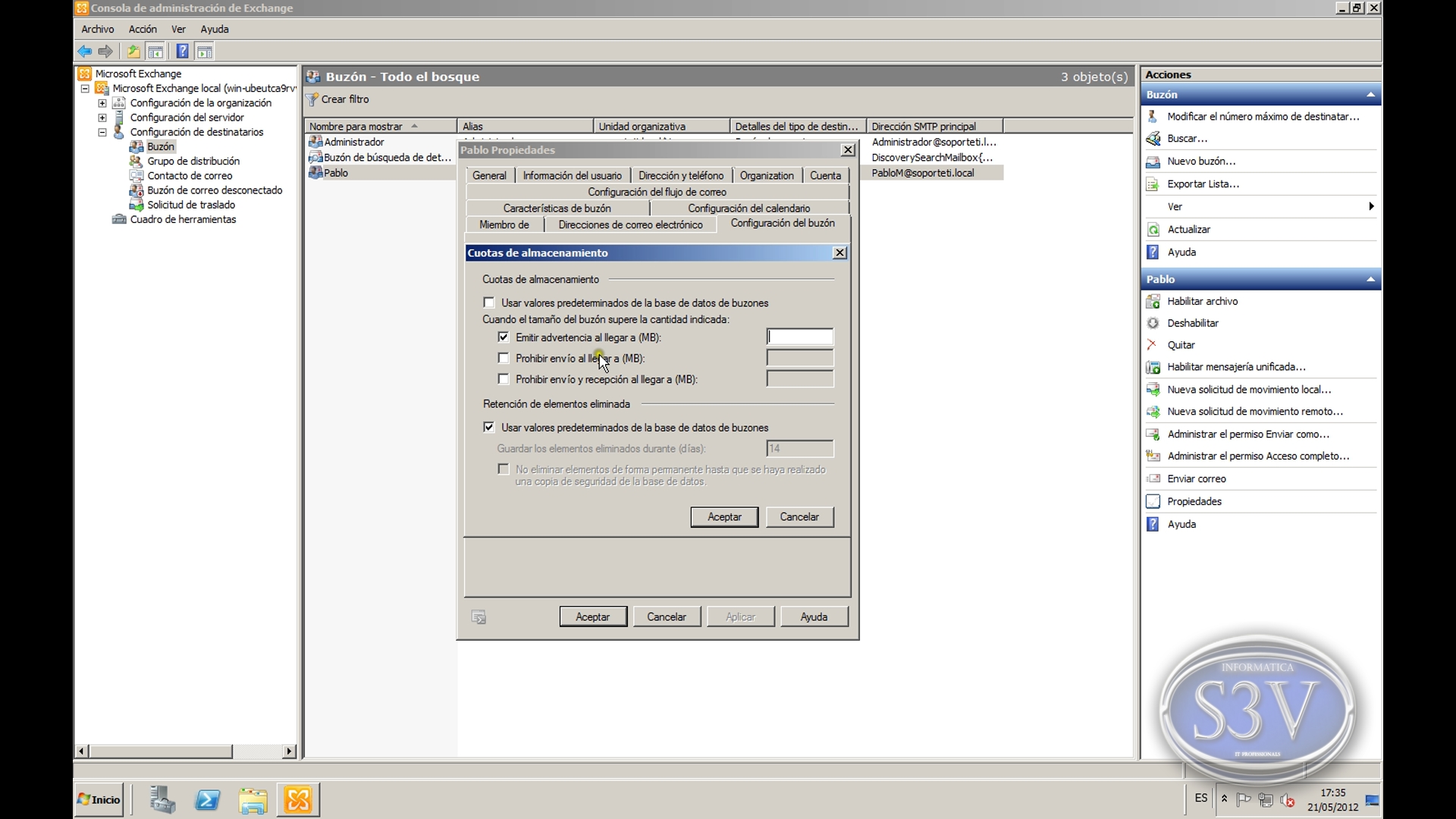The width and height of the screenshot is (1456, 819).
Task: Click the Enviar correo action icon
Action: 1153,479
